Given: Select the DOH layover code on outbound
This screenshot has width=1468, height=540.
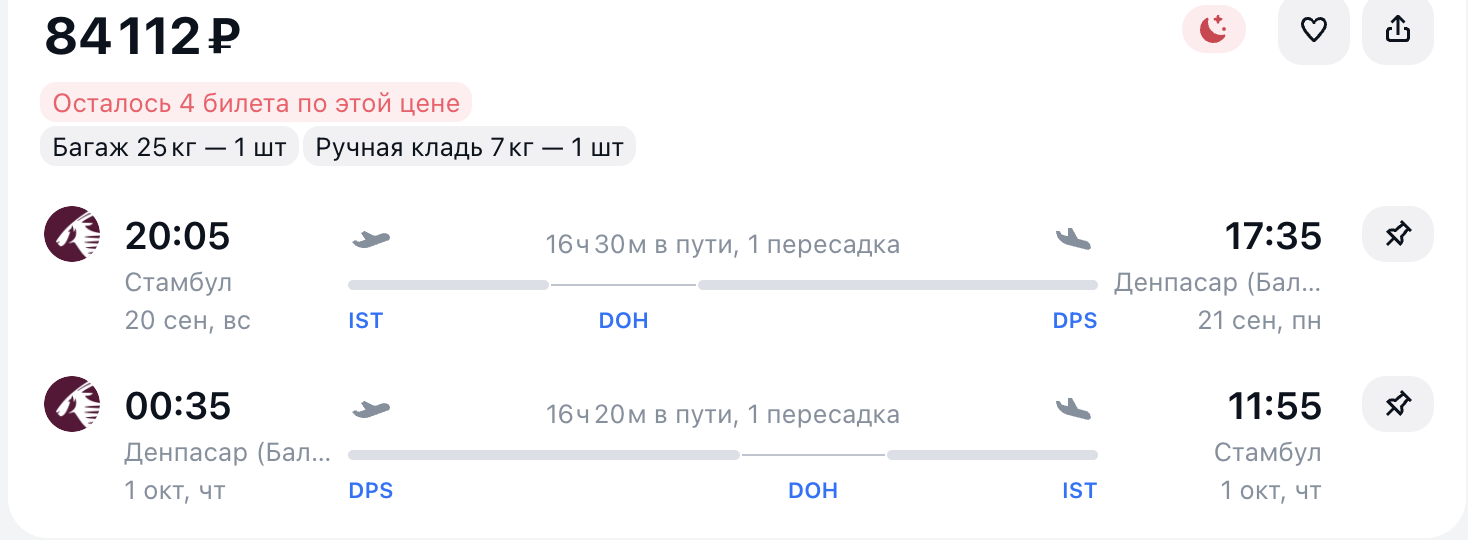Looking at the screenshot, I should click(x=623, y=321).
